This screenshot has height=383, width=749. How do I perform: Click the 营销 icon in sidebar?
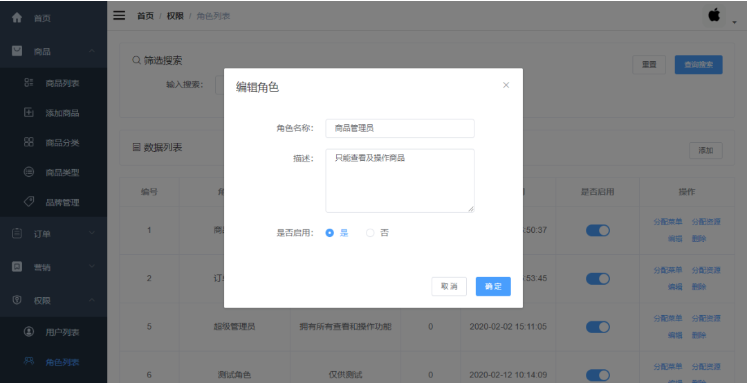[17, 266]
